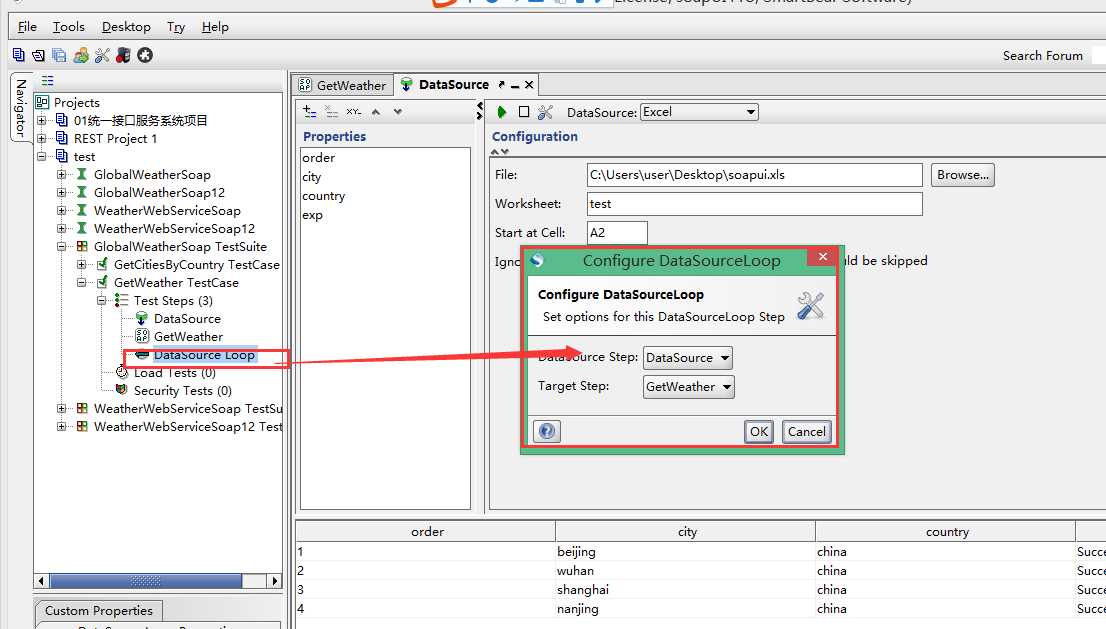Click the File path input field
Screen dimensions: 1106x629
(755, 175)
